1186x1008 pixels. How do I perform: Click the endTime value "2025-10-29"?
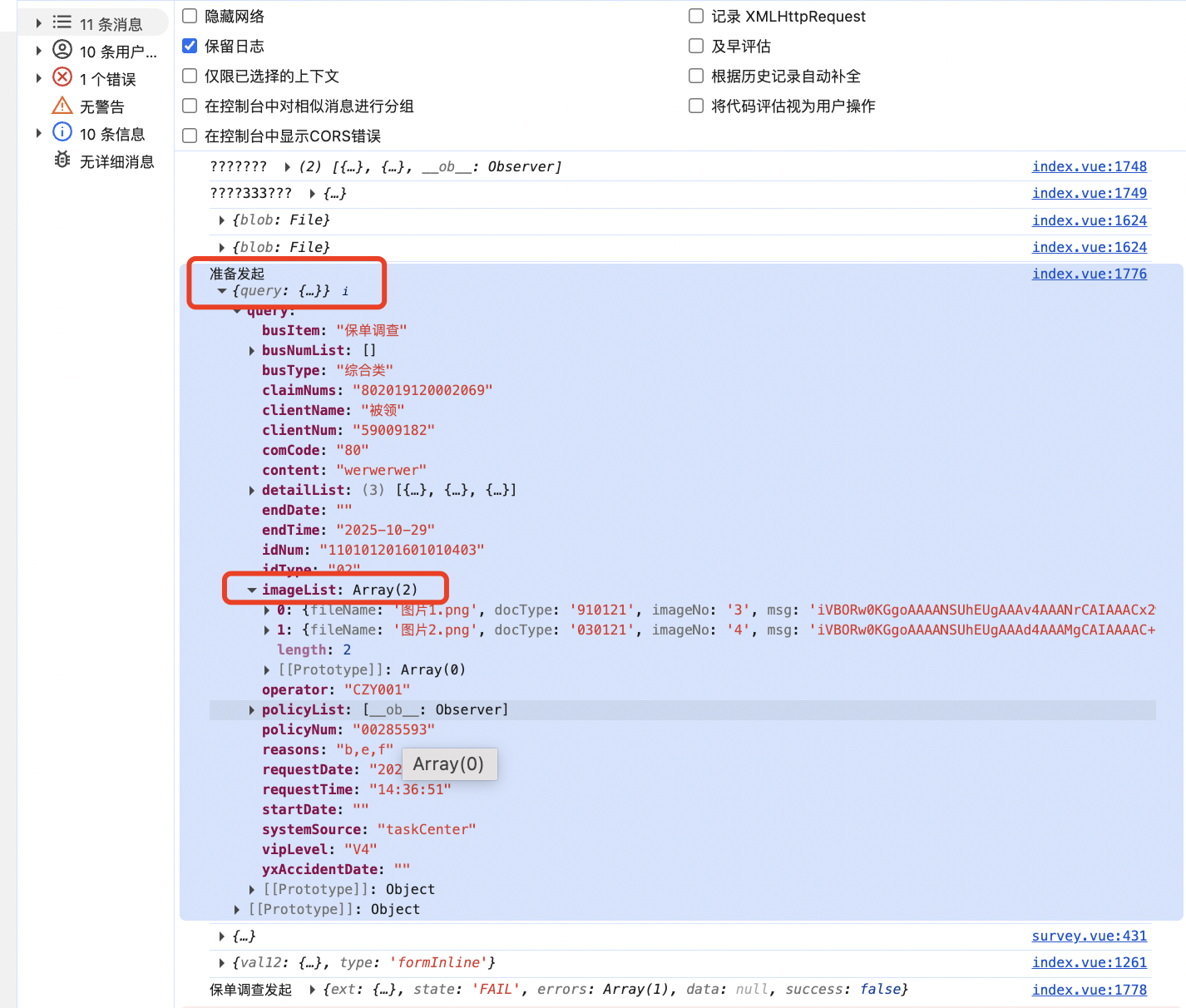tap(386, 531)
